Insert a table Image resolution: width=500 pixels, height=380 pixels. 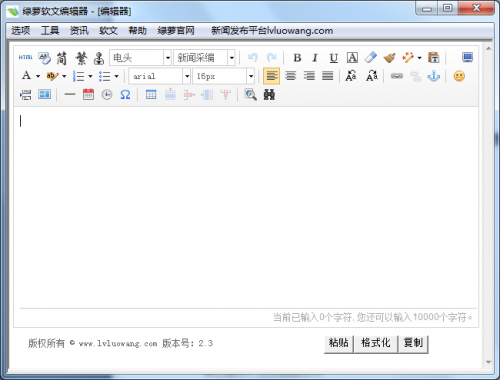[x=151, y=95]
